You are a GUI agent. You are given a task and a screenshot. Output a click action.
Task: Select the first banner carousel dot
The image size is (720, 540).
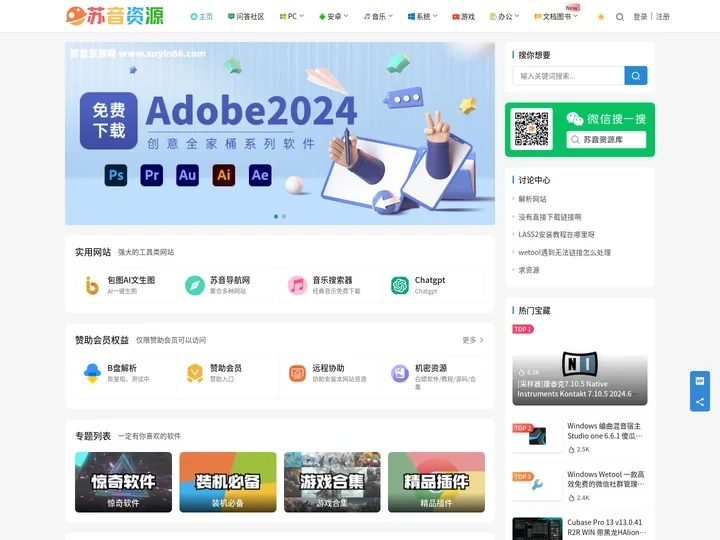[x=276, y=216]
